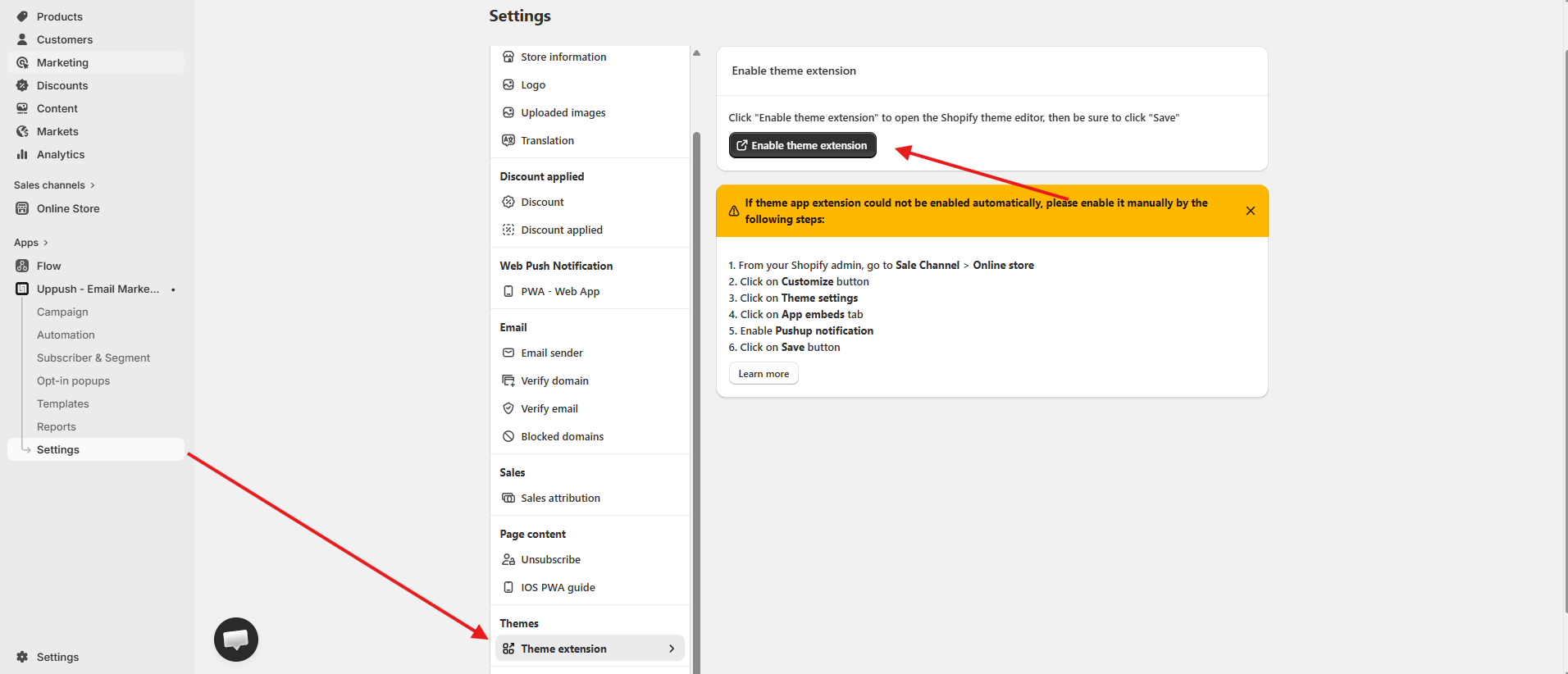
Task: Click the Discount applied dashed icon
Action: point(508,230)
